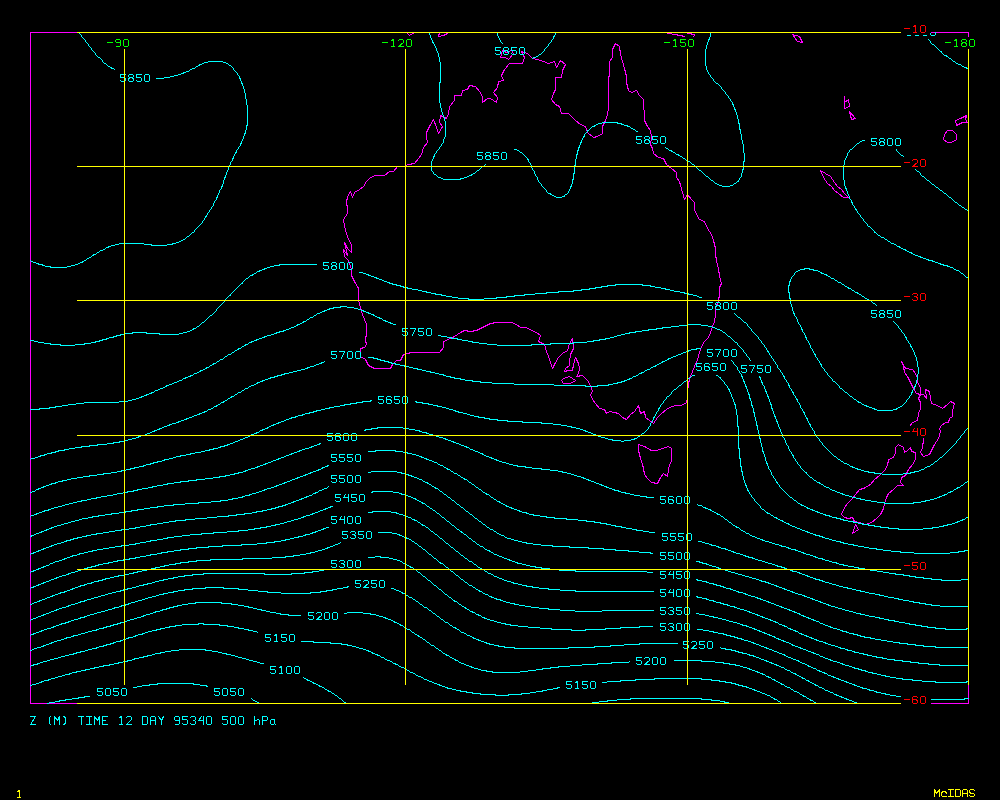Click the frame number 1 indicator
Screen dimensions: 1000x800
(18, 794)
